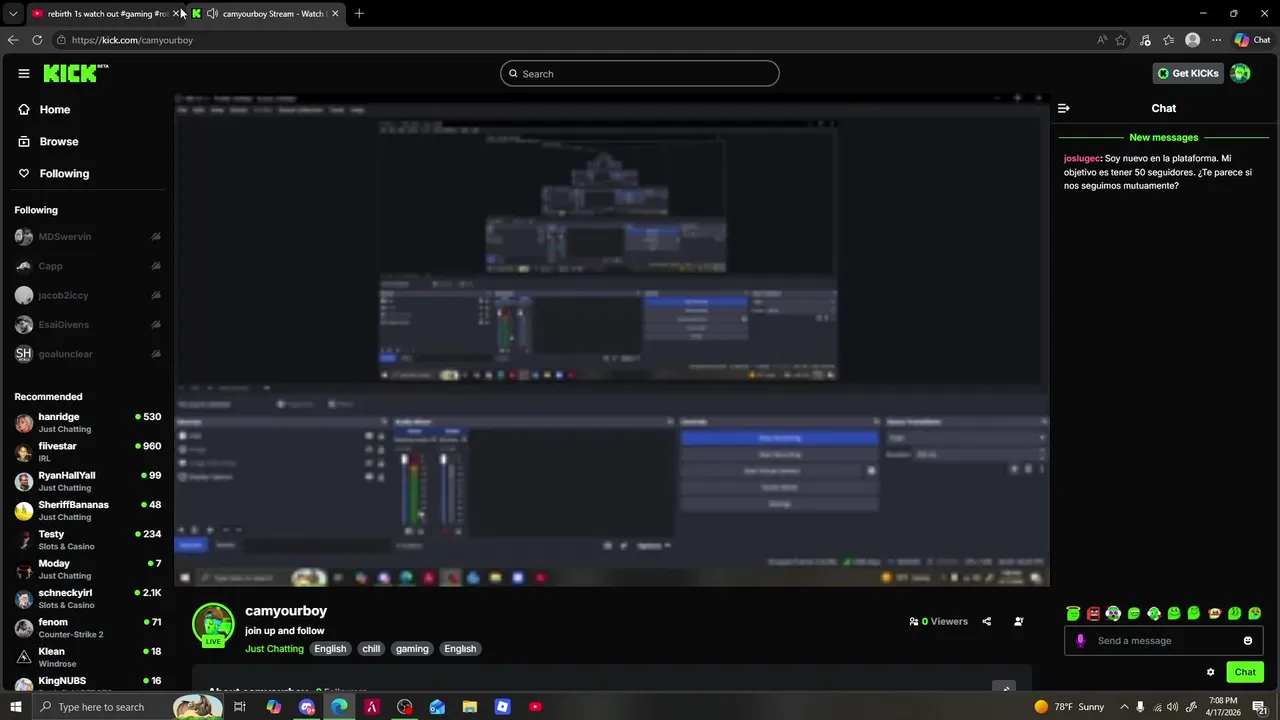Open hanridge recommended channel
This screenshot has height=720, width=1280.
click(x=88, y=422)
